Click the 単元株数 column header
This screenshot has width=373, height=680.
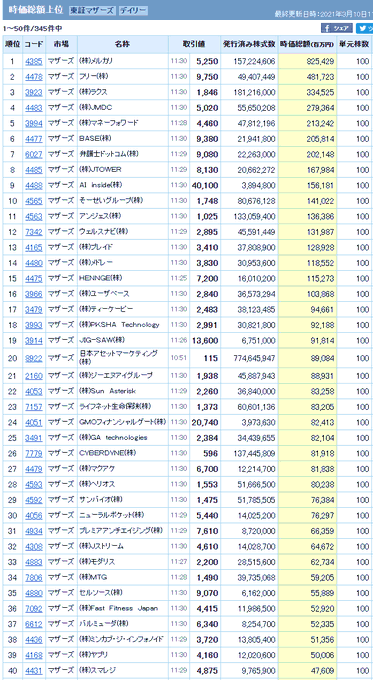click(x=355, y=45)
